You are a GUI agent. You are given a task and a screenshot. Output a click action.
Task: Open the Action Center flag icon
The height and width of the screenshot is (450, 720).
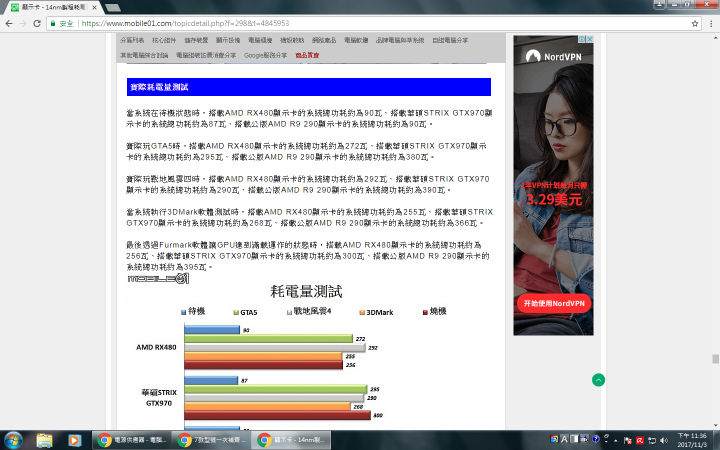click(x=628, y=441)
